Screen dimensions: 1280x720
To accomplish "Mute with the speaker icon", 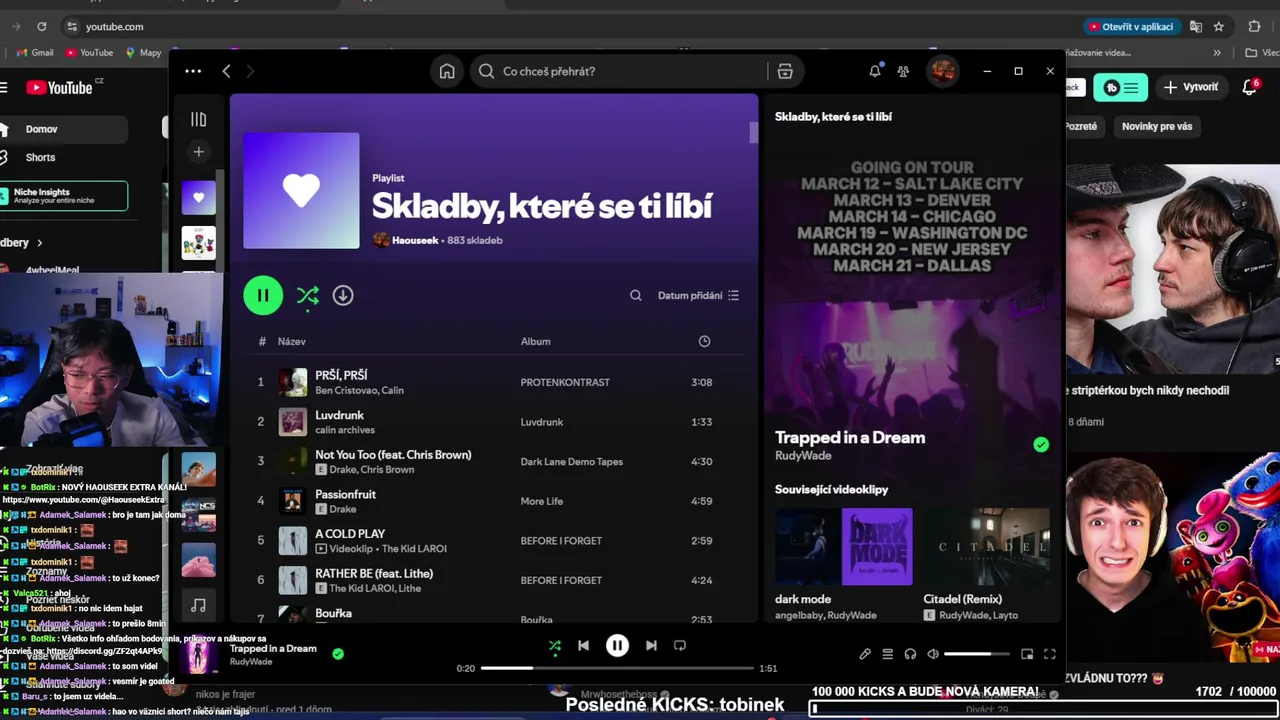I will click(x=933, y=654).
